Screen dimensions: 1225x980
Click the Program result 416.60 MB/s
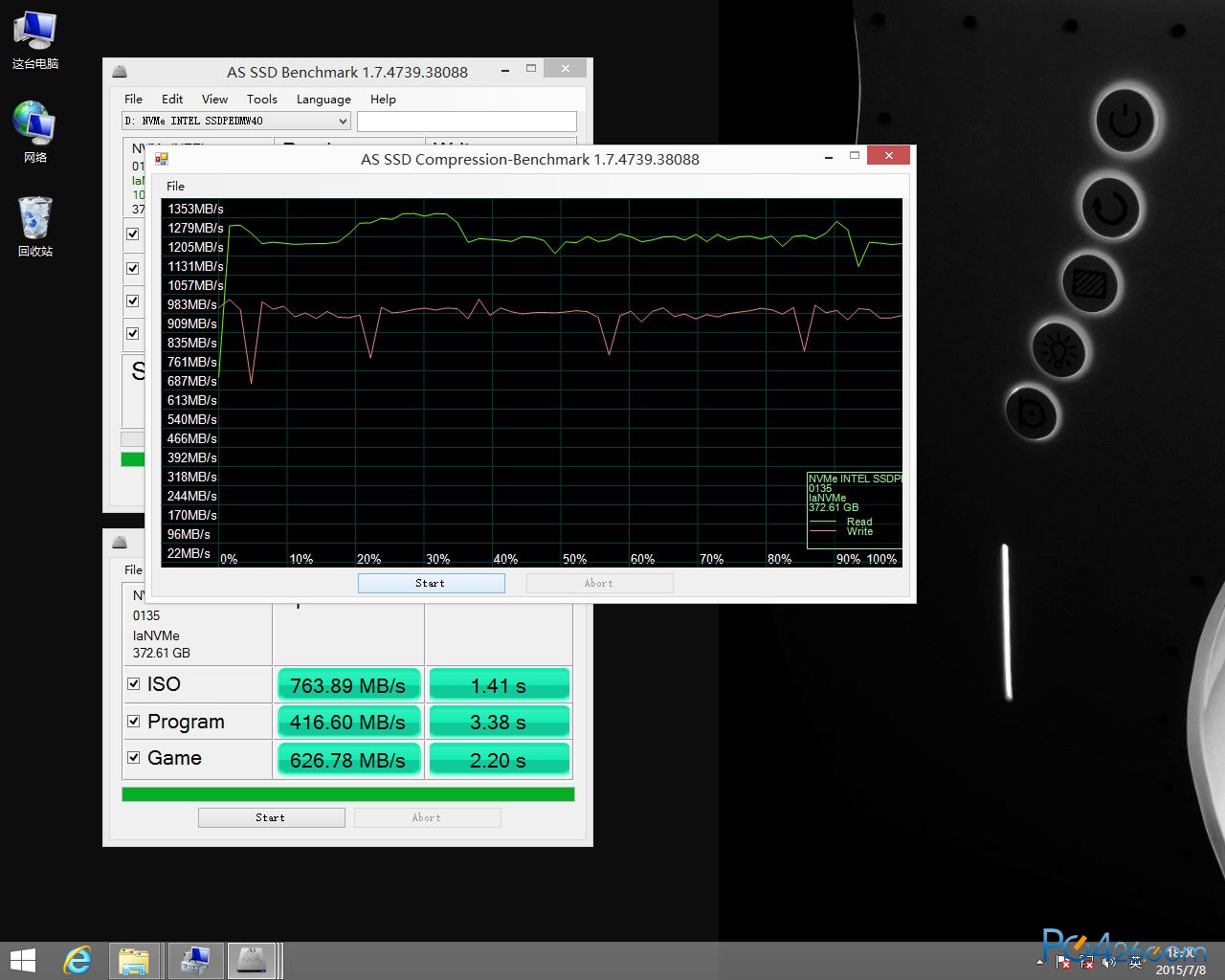tap(348, 722)
